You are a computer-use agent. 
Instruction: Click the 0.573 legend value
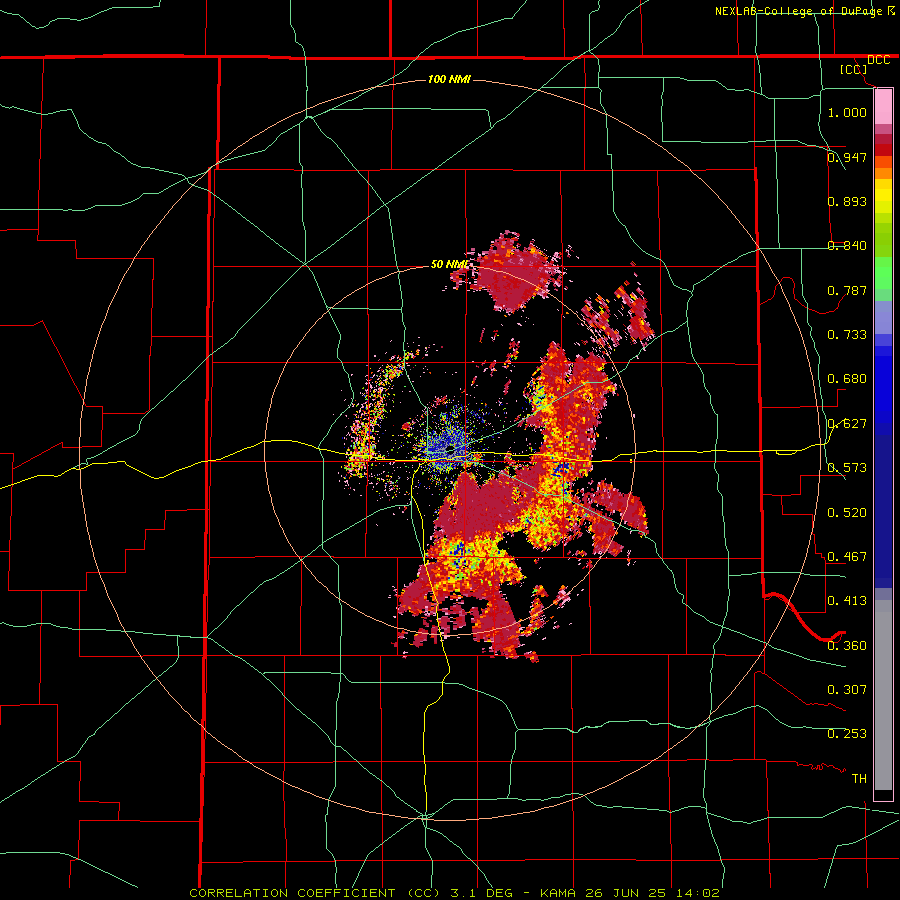(x=847, y=467)
